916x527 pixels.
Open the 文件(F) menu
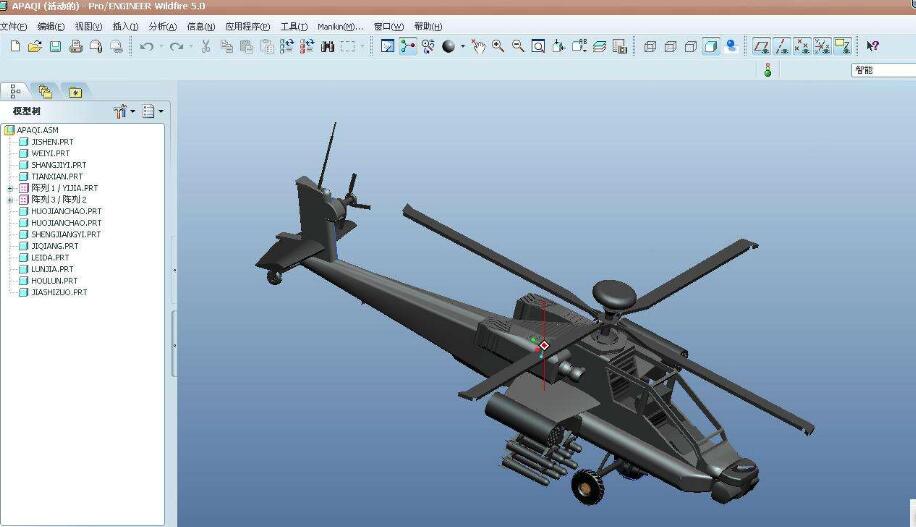(x=14, y=26)
